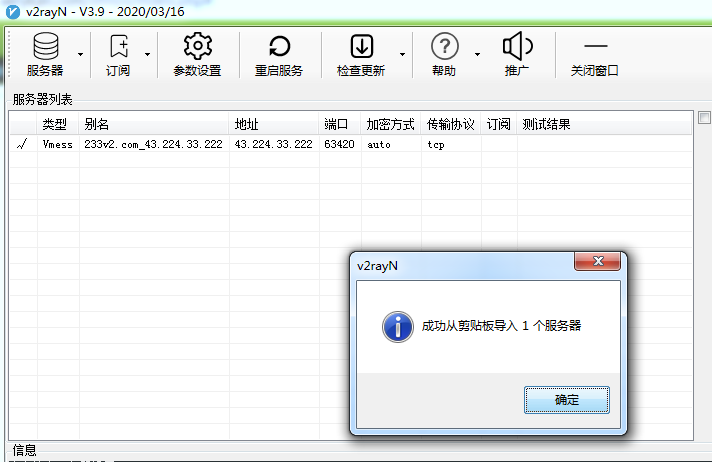Image resolution: width=712 pixels, height=462 pixels.
Task: Open 参数设置 gear settings icon
Action: click(x=197, y=46)
